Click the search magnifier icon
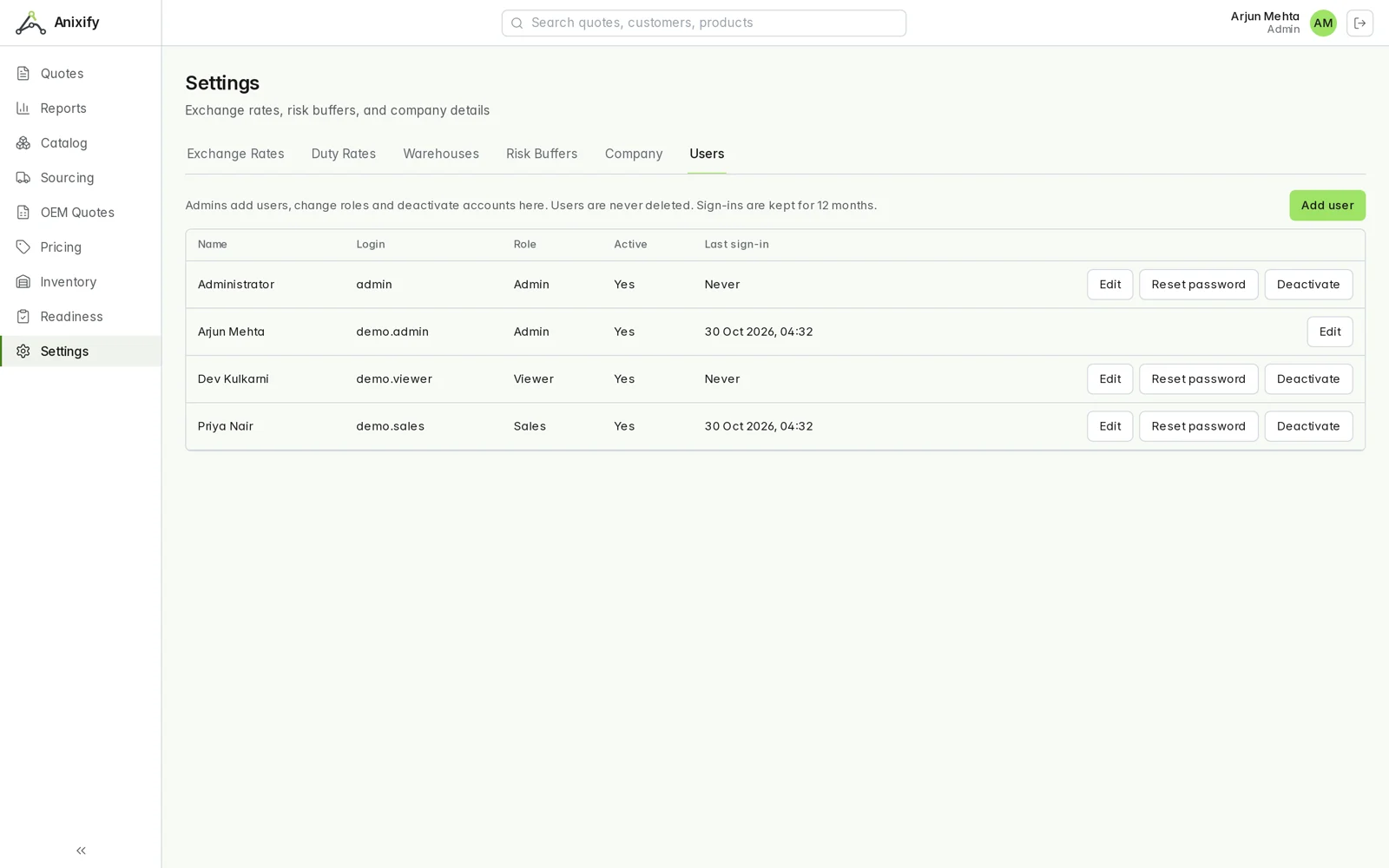 coord(517,23)
